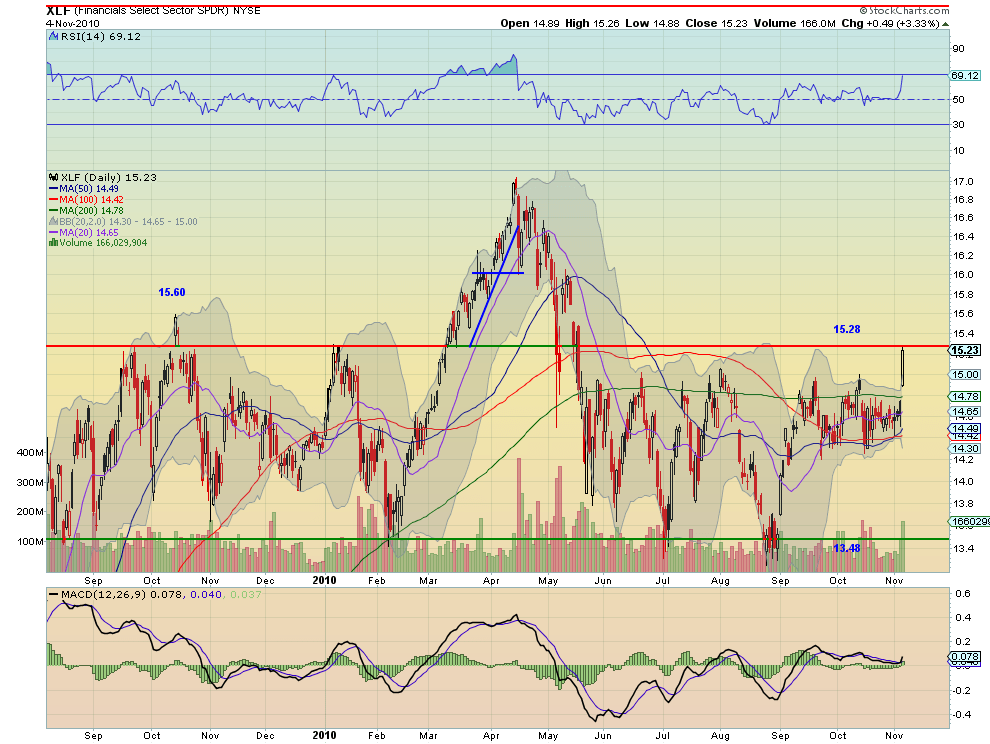Click the 15.00 upper band tag on right axis
The height and width of the screenshot is (744, 990).
(x=965, y=375)
